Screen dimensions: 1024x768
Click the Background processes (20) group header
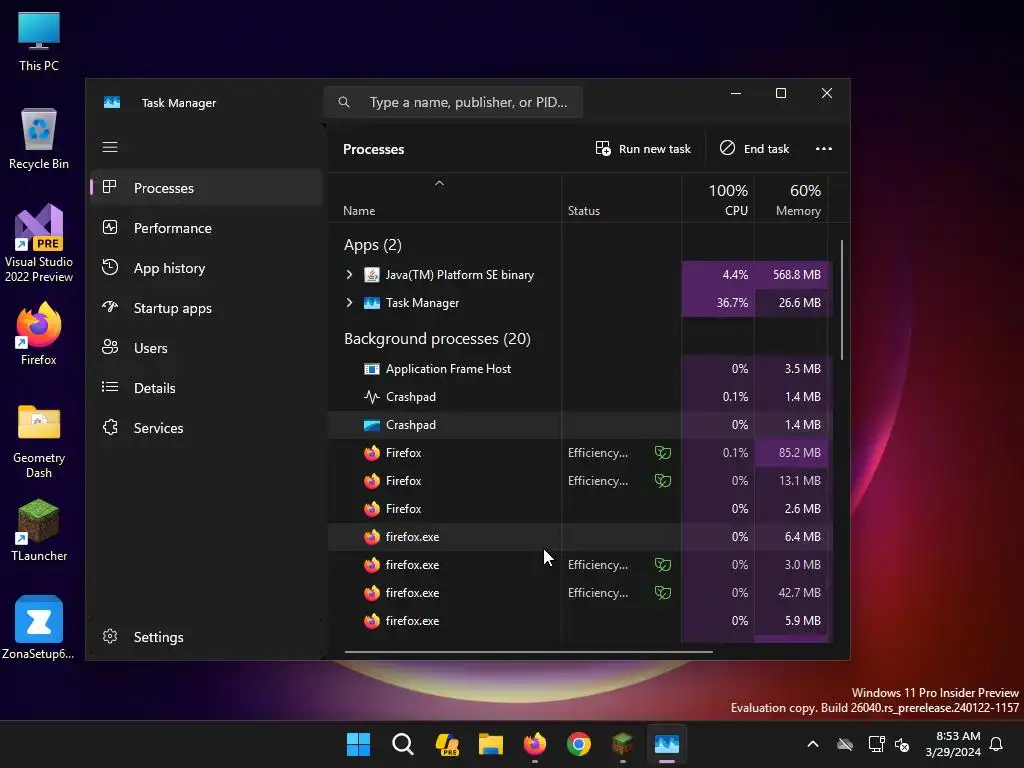(437, 339)
